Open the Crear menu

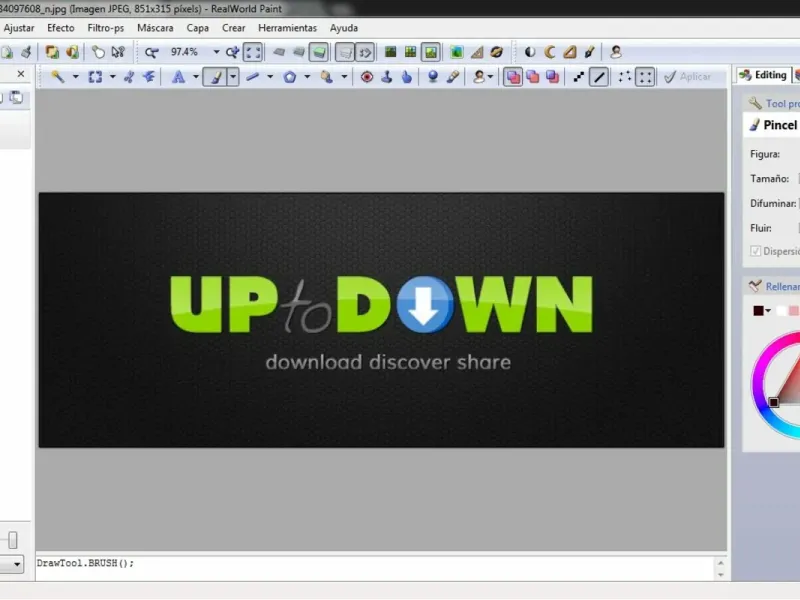[234, 28]
